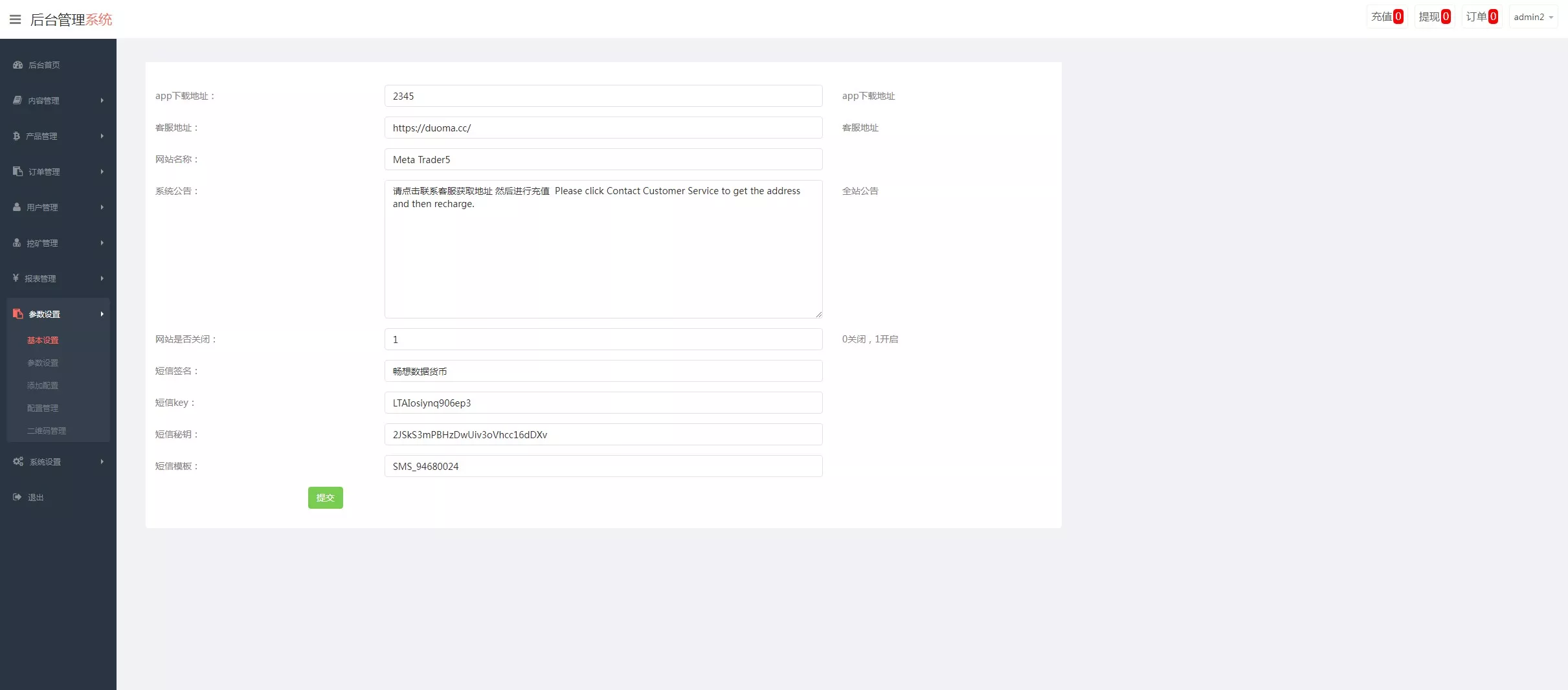Expand the 内容管理 submenu arrow
Image resolution: width=1568 pixels, height=690 pixels.
(x=102, y=100)
